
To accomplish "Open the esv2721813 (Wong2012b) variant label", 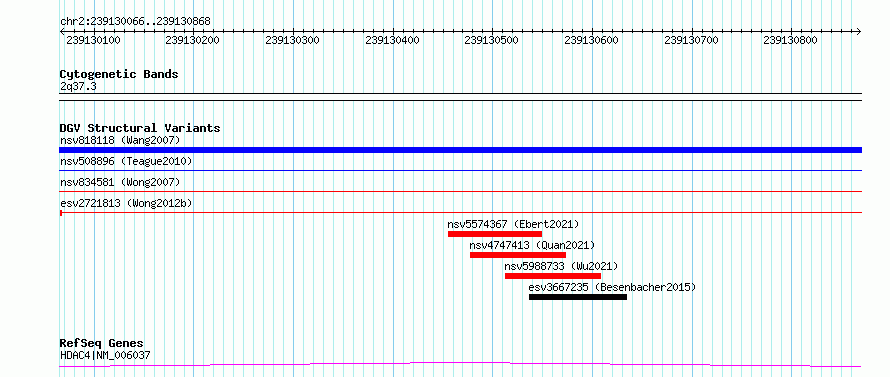I will (126, 203).
